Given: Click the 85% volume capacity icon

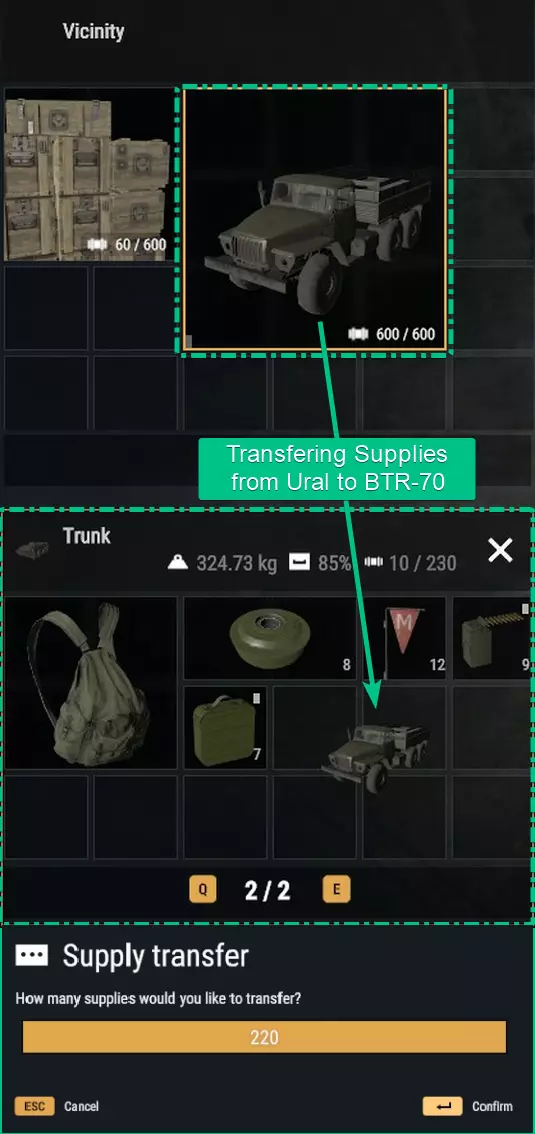Looking at the screenshot, I should click(299, 563).
